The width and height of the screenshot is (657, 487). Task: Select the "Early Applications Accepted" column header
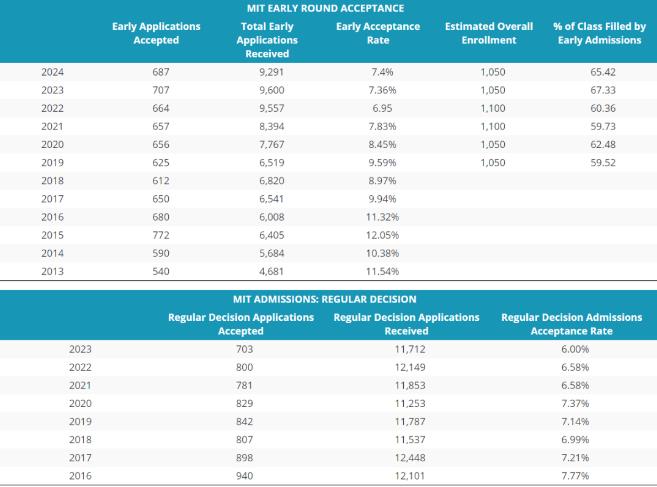(156, 33)
